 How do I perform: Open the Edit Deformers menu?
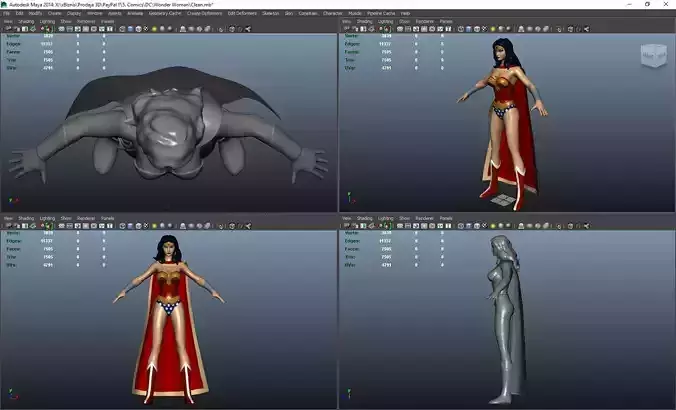point(242,13)
